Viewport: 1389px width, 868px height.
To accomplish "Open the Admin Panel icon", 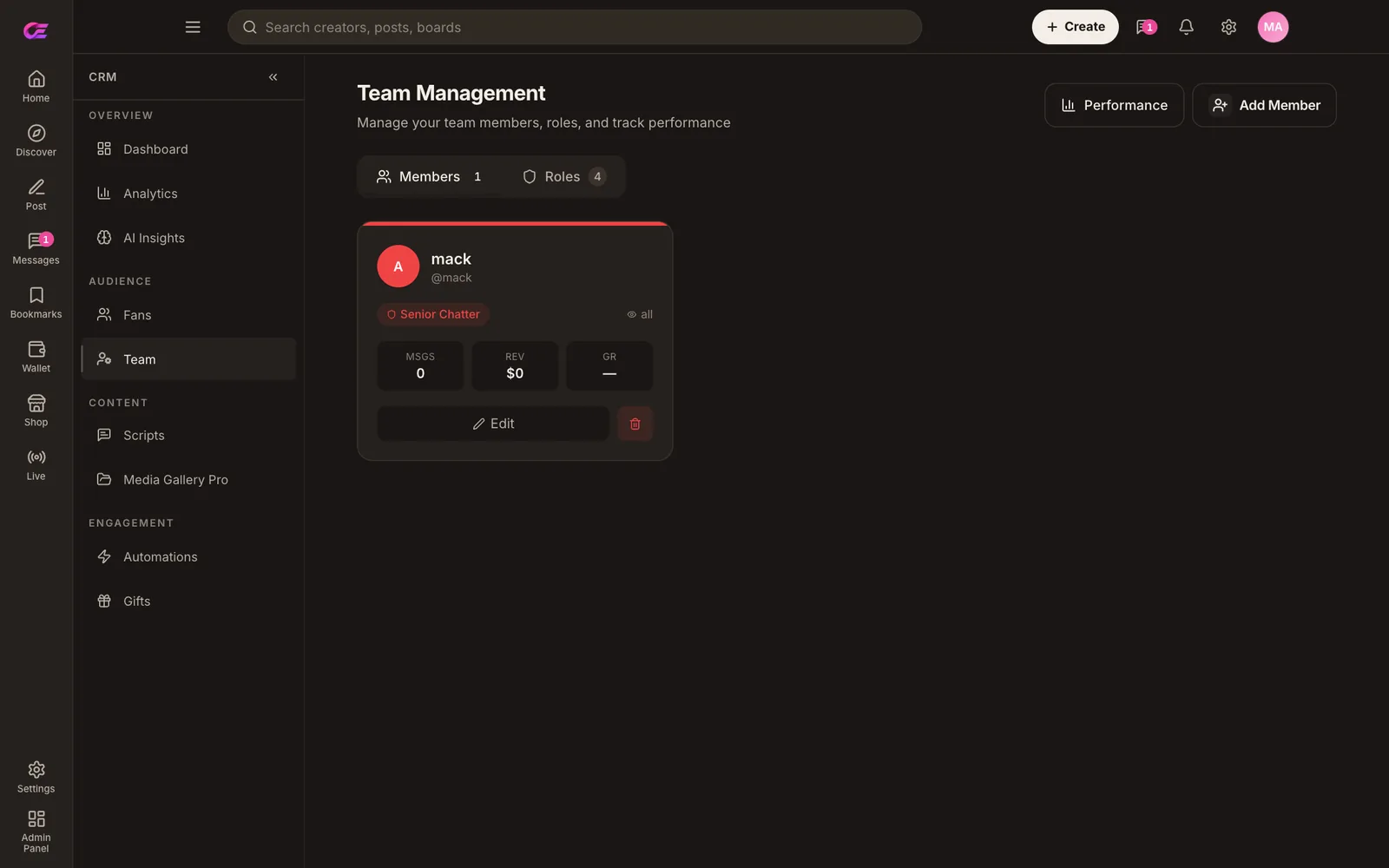I will coord(36,832).
